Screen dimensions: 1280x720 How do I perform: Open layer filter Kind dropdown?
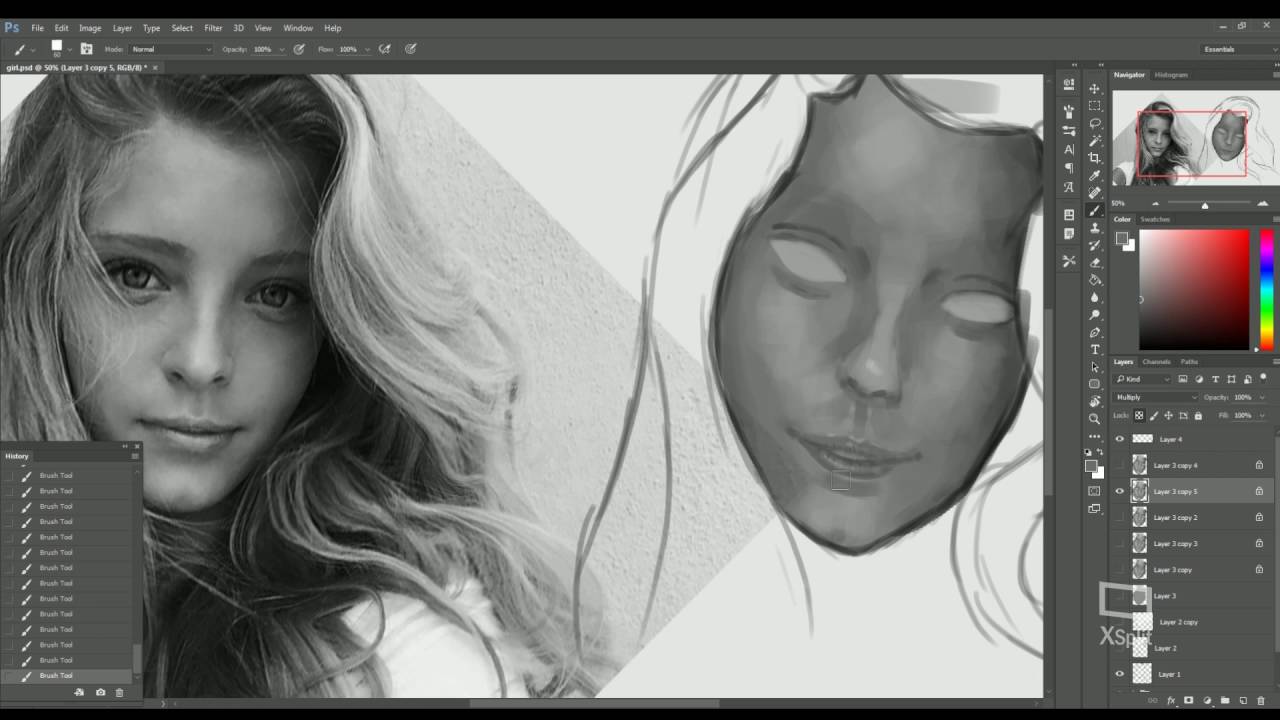tap(1143, 379)
